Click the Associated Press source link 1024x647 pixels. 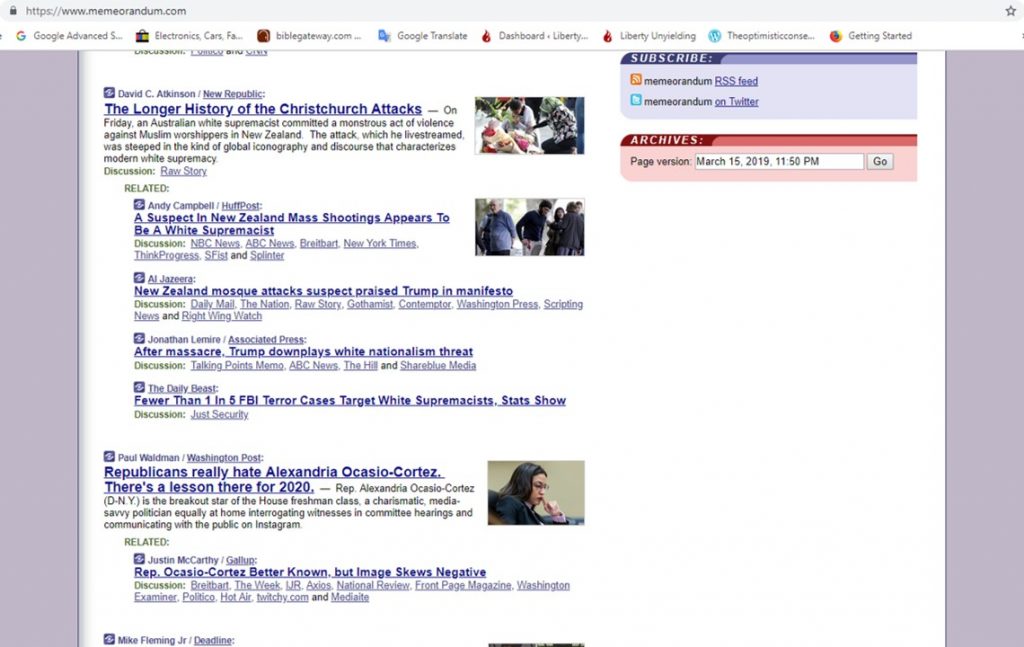[266, 339]
